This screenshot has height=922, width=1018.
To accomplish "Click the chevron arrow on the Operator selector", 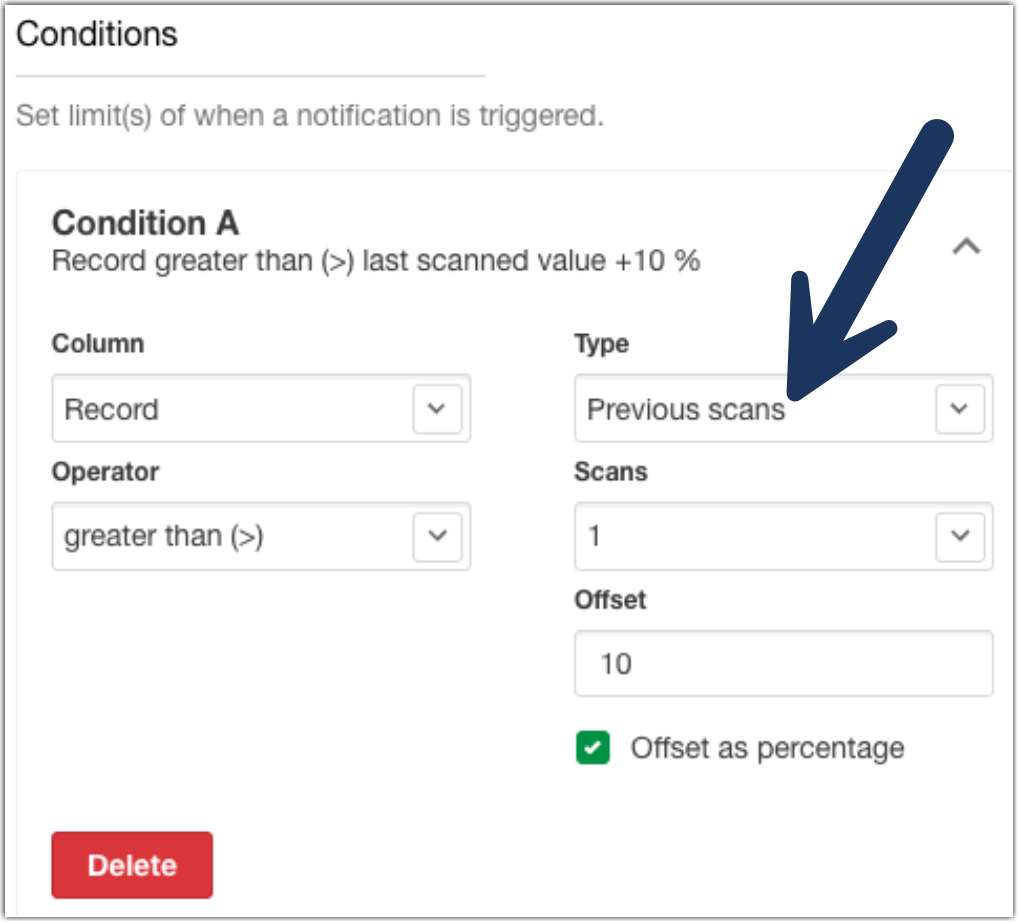I will (x=437, y=537).
